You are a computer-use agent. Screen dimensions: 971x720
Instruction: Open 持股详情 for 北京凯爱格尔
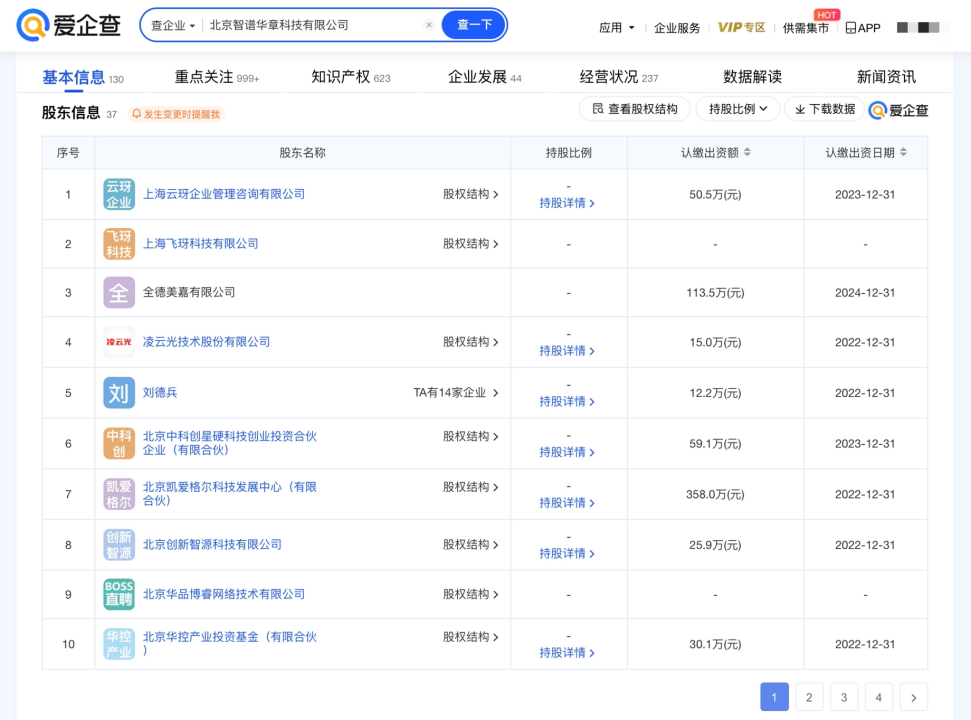pyautogui.click(x=567, y=503)
